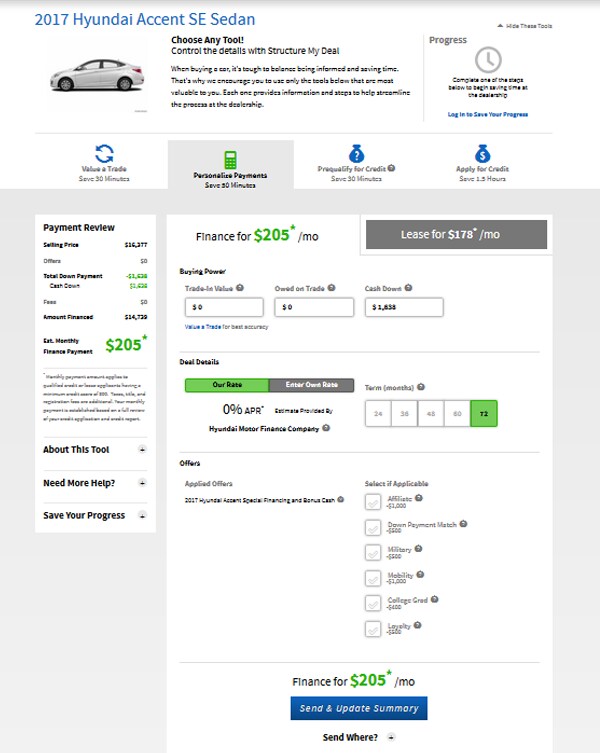Image resolution: width=600 pixels, height=753 pixels.
Task: Select the 72 month term
Action: (484, 413)
